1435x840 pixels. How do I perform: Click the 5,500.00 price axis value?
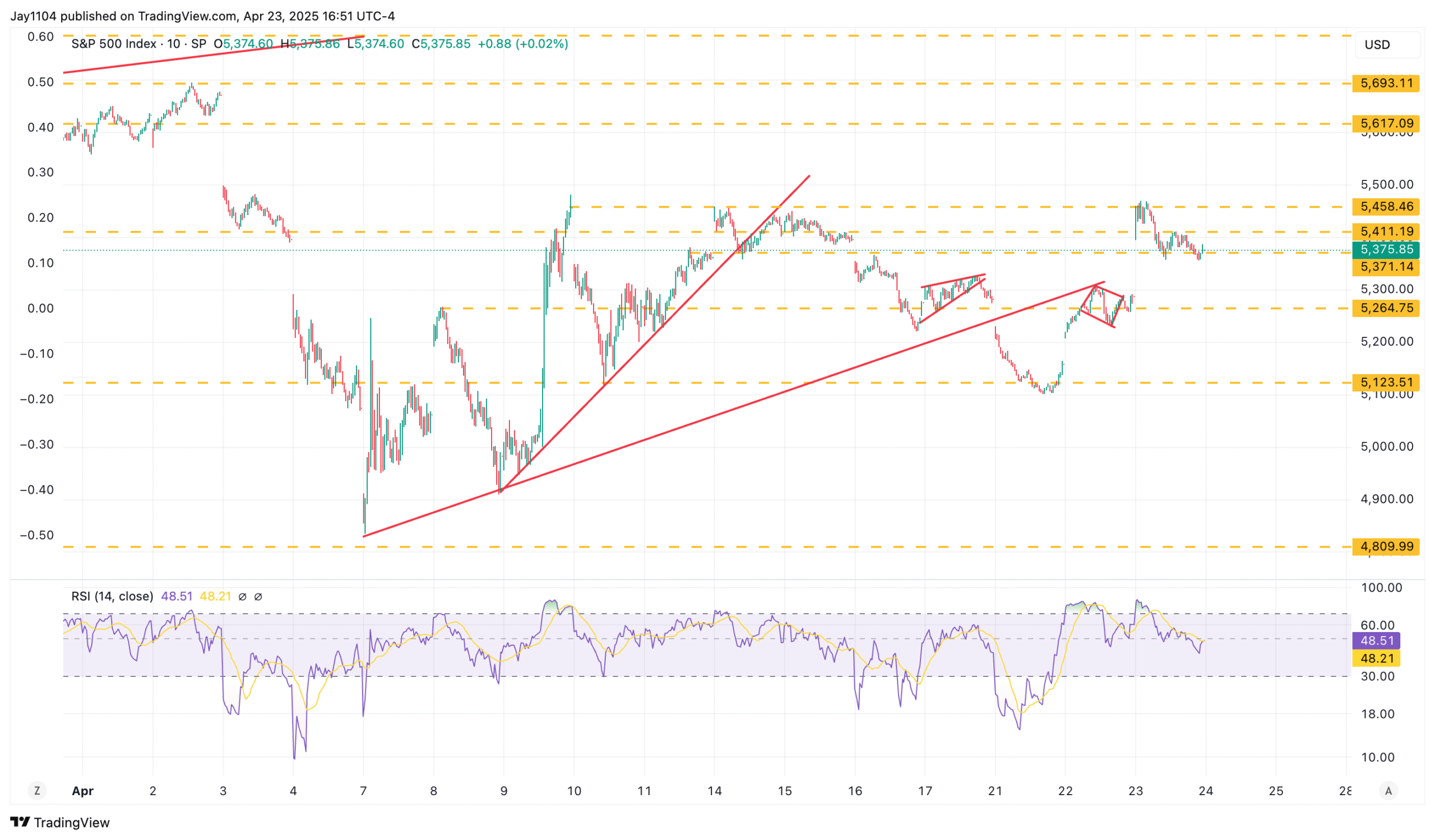pos(1387,184)
